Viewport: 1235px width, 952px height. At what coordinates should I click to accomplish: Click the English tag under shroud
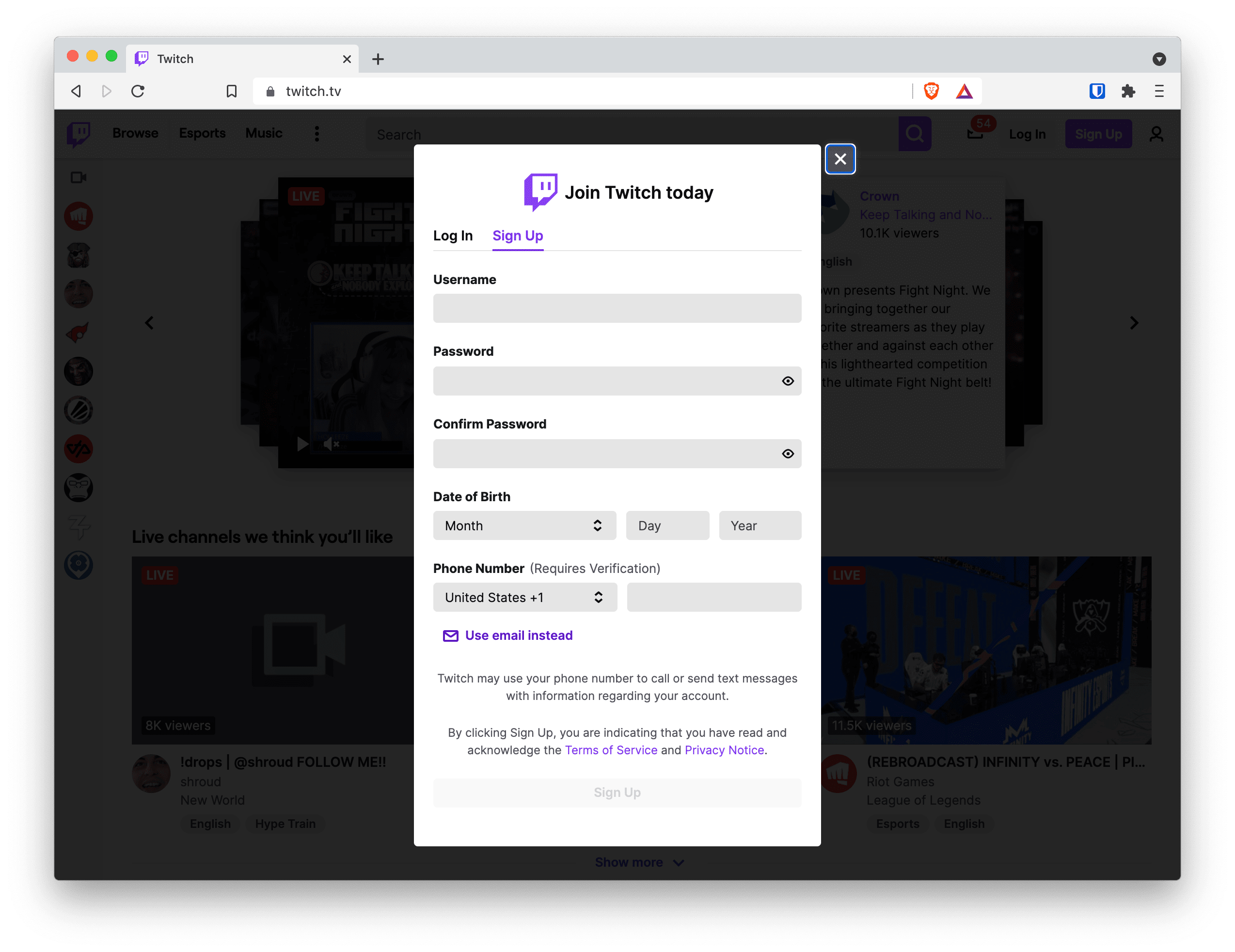point(210,824)
